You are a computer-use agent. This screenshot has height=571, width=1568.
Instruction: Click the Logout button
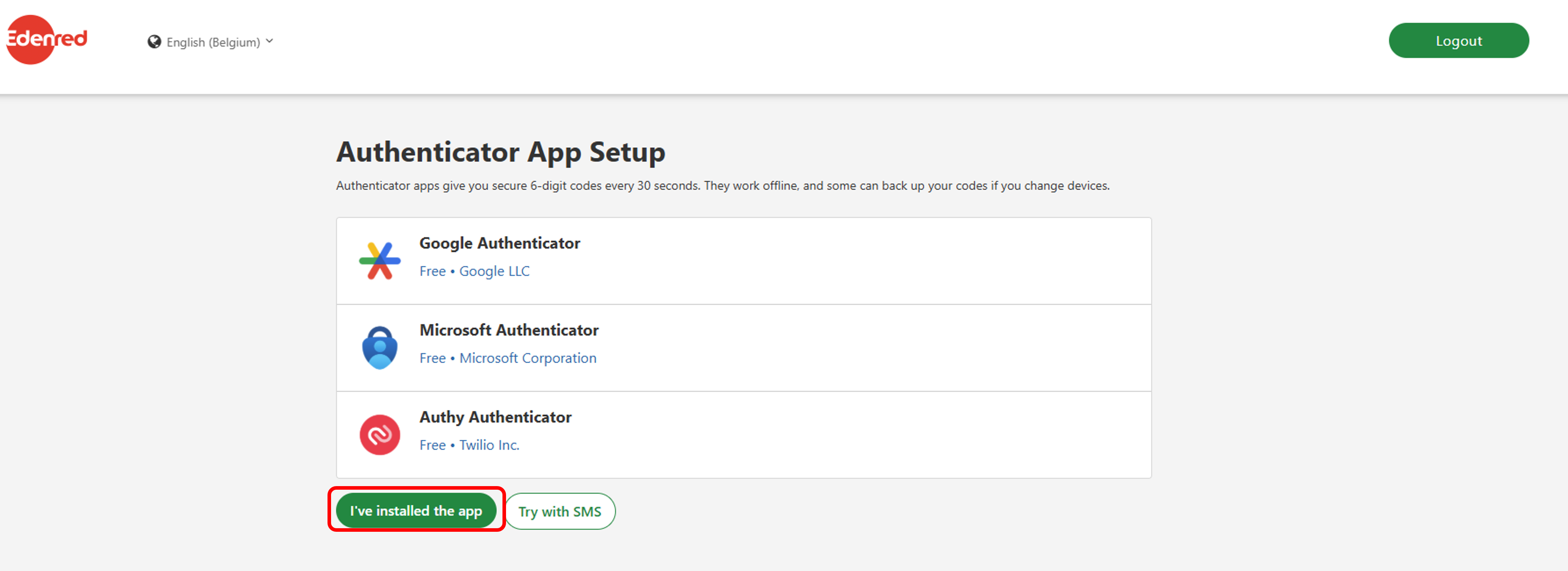[1459, 41]
